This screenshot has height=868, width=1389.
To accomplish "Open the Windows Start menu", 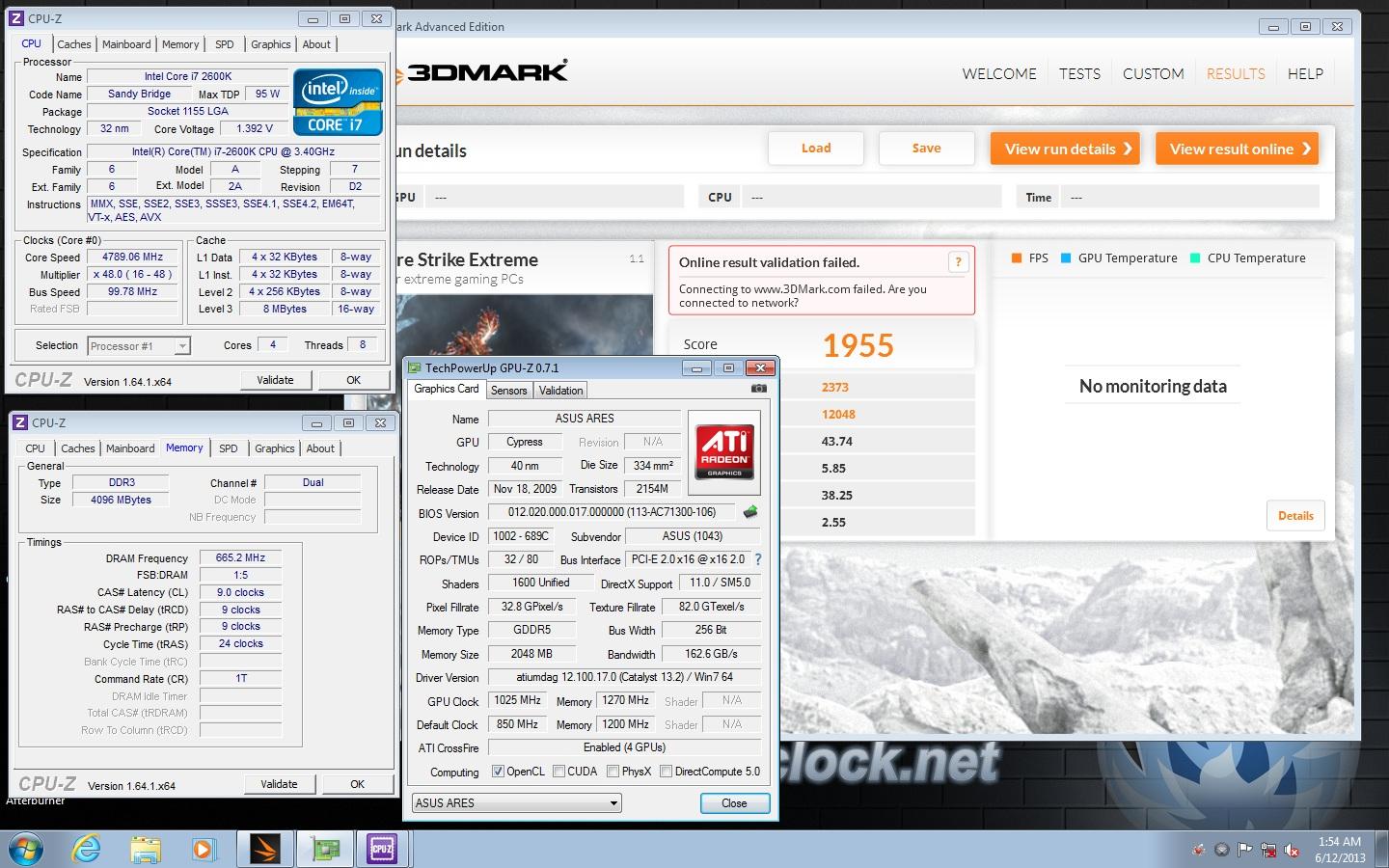I will [x=25, y=850].
